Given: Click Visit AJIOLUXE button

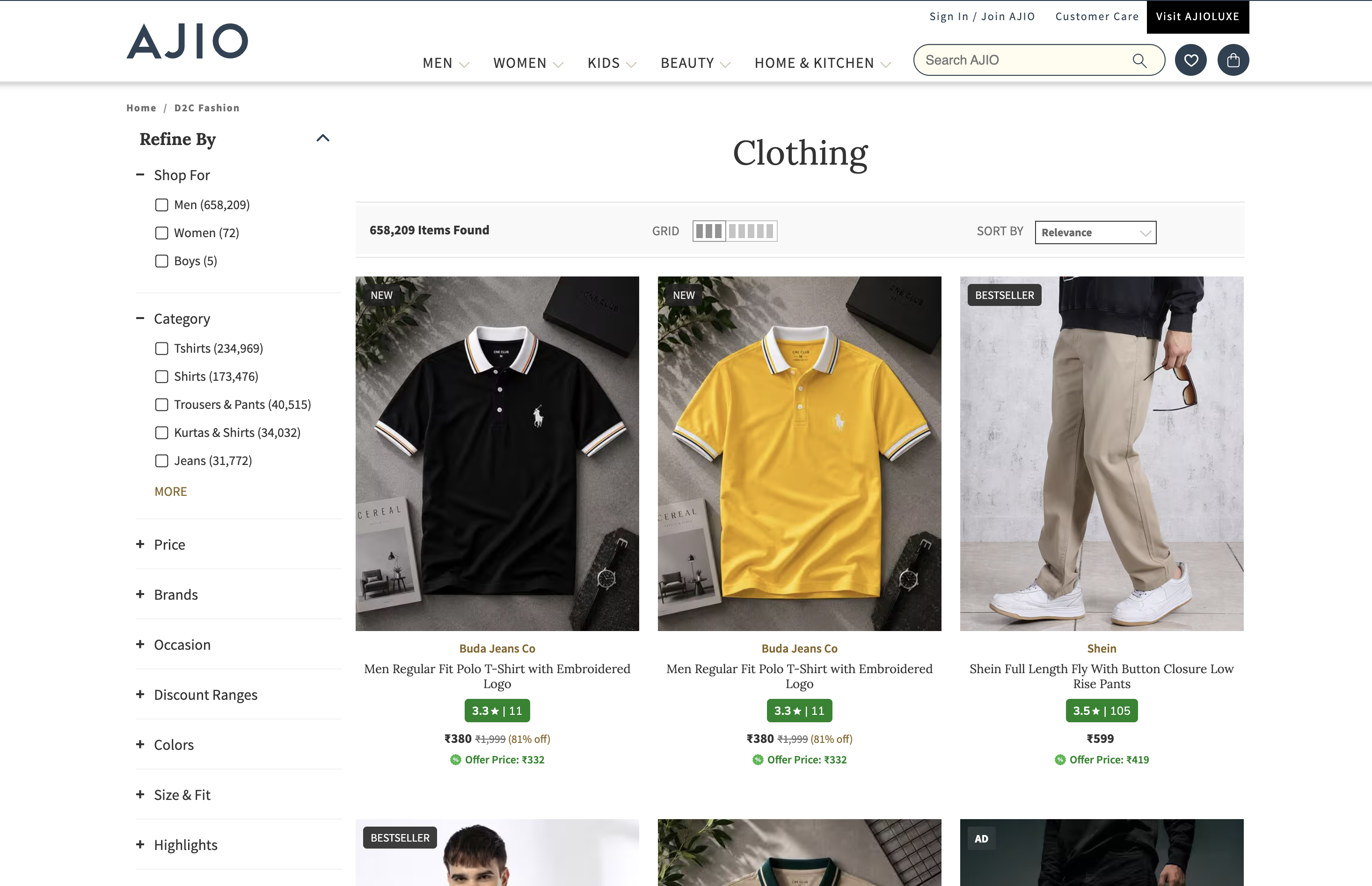Looking at the screenshot, I should 1197,17.
